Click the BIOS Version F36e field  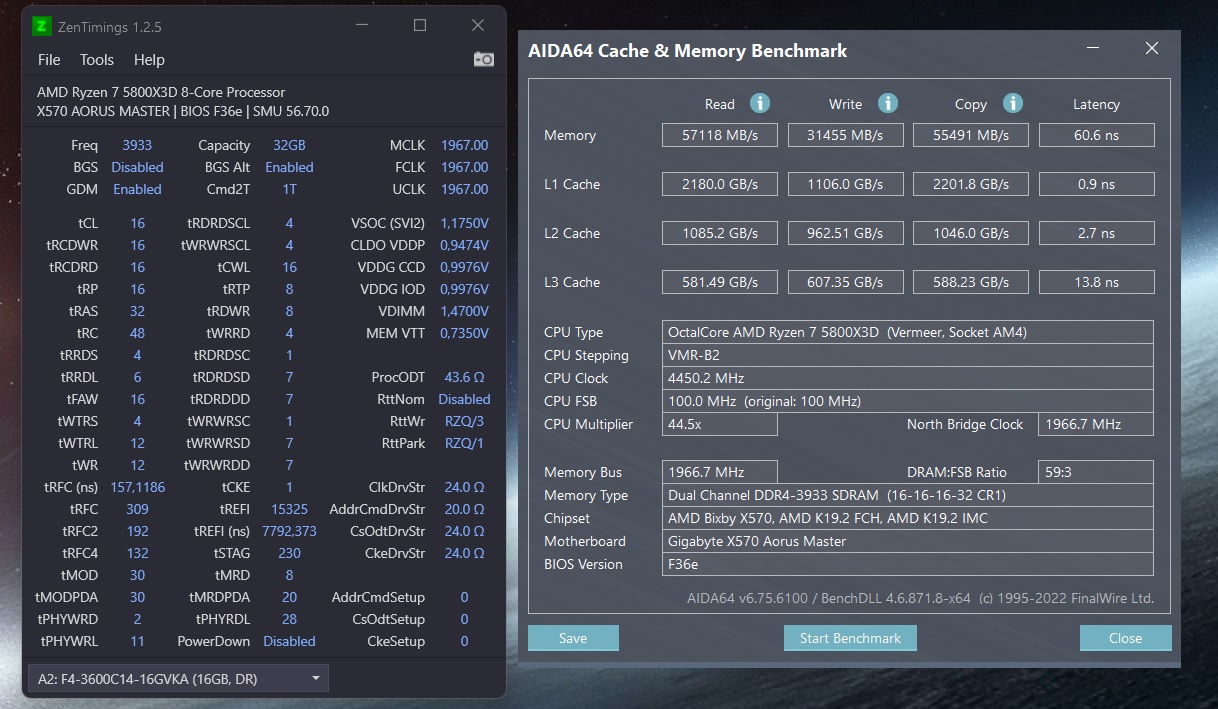tap(908, 564)
